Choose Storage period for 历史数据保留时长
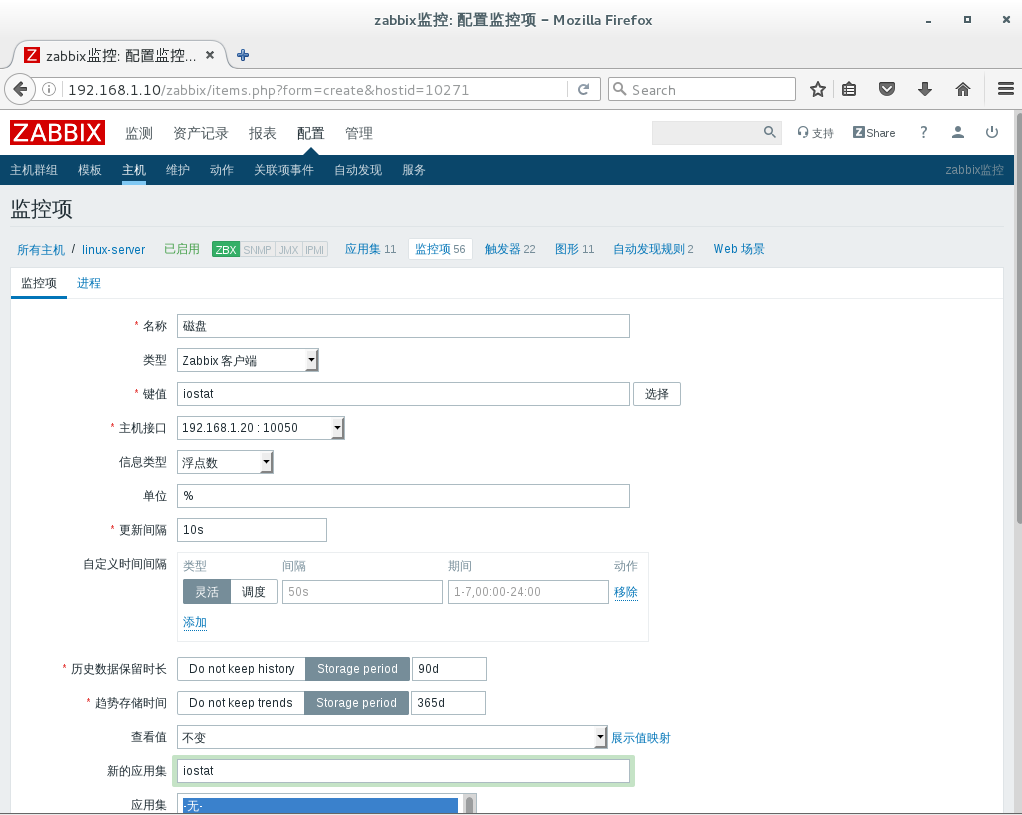Viewport: 1022px width, 815px height. click(x=357, y=669)
